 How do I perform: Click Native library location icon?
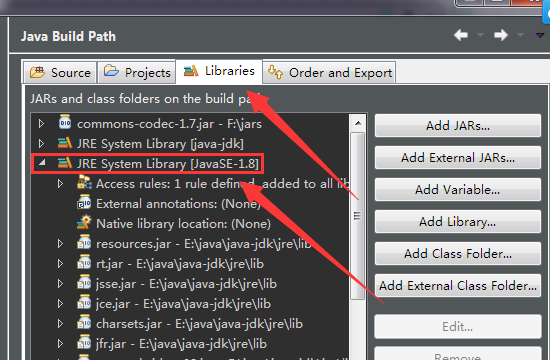(x=84, y=222)
